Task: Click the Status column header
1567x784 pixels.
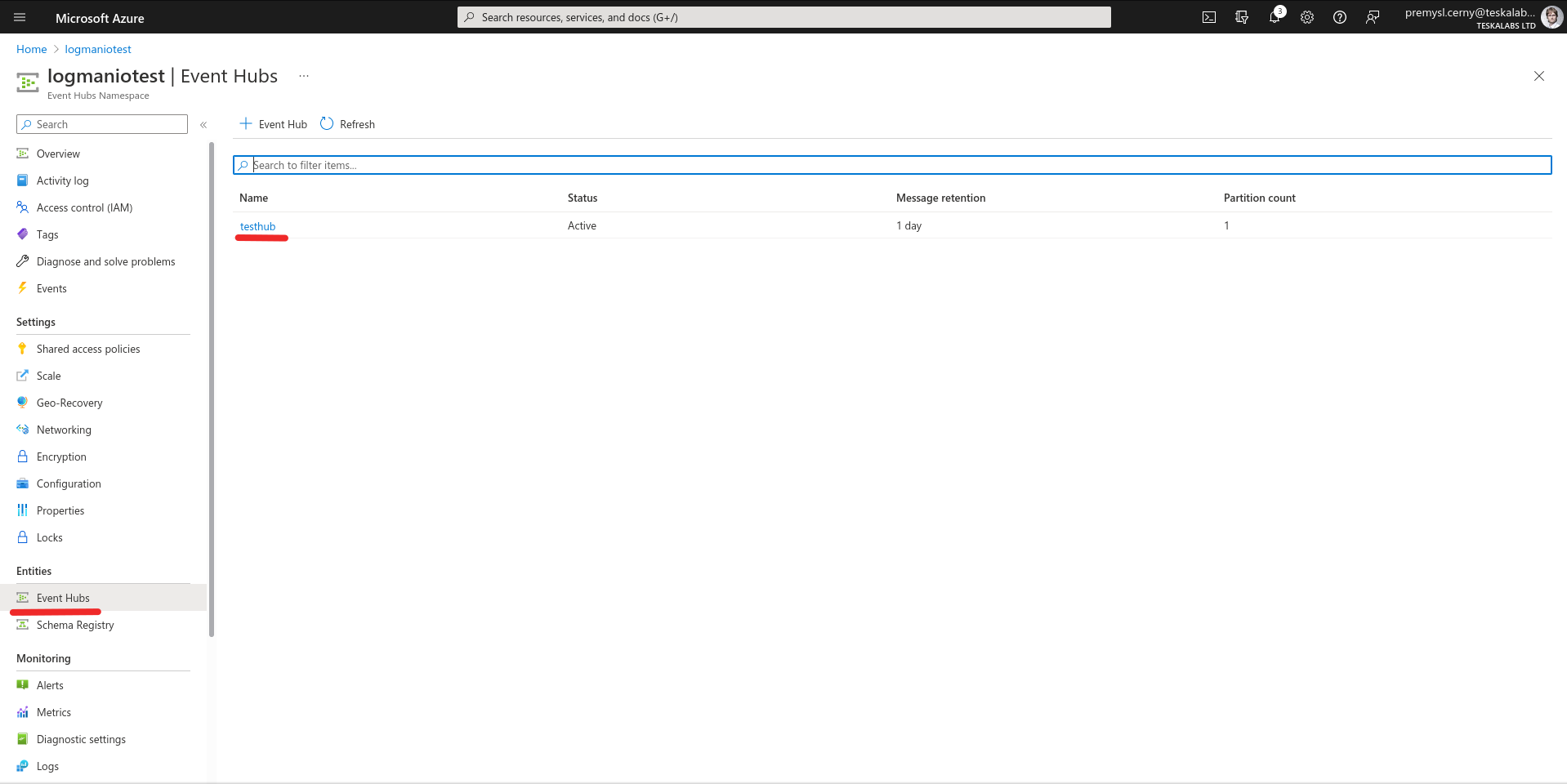Action: pos(583,198)
